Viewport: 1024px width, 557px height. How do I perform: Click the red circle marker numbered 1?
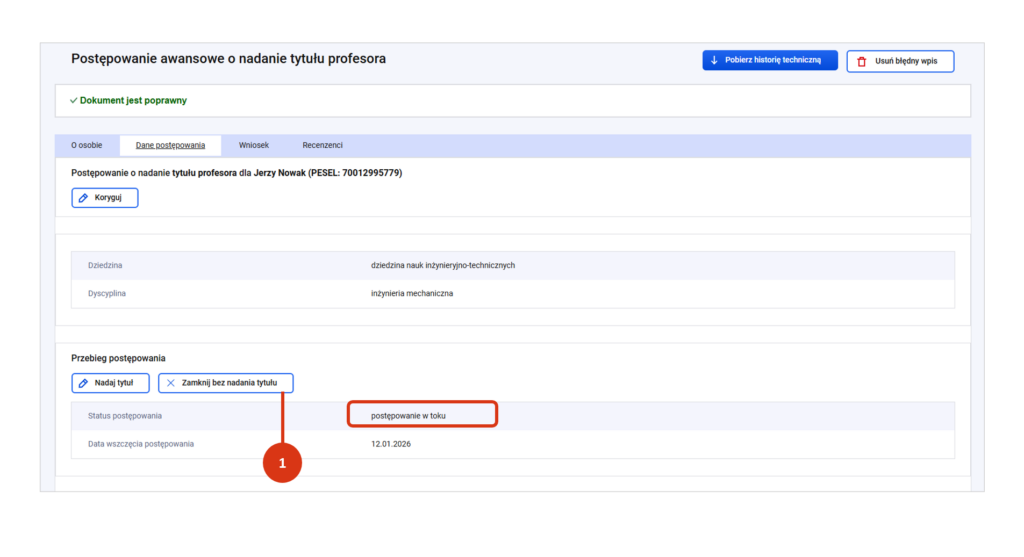pyautogui.click(x=282, y=463)
